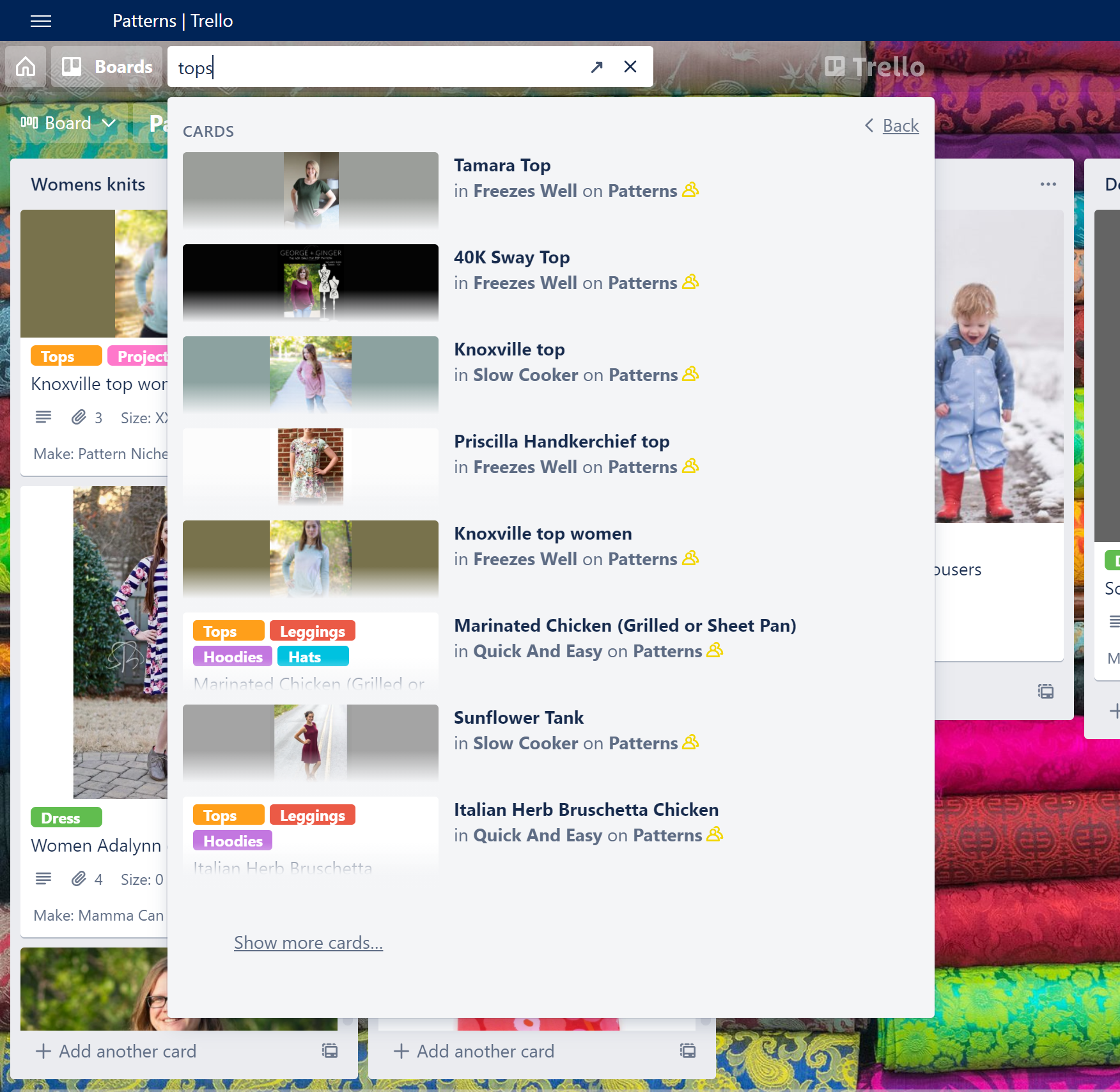Open search in full page arrow icon
The width and height of the screenshot is (1120, 1092).
[x=597, y=67]
